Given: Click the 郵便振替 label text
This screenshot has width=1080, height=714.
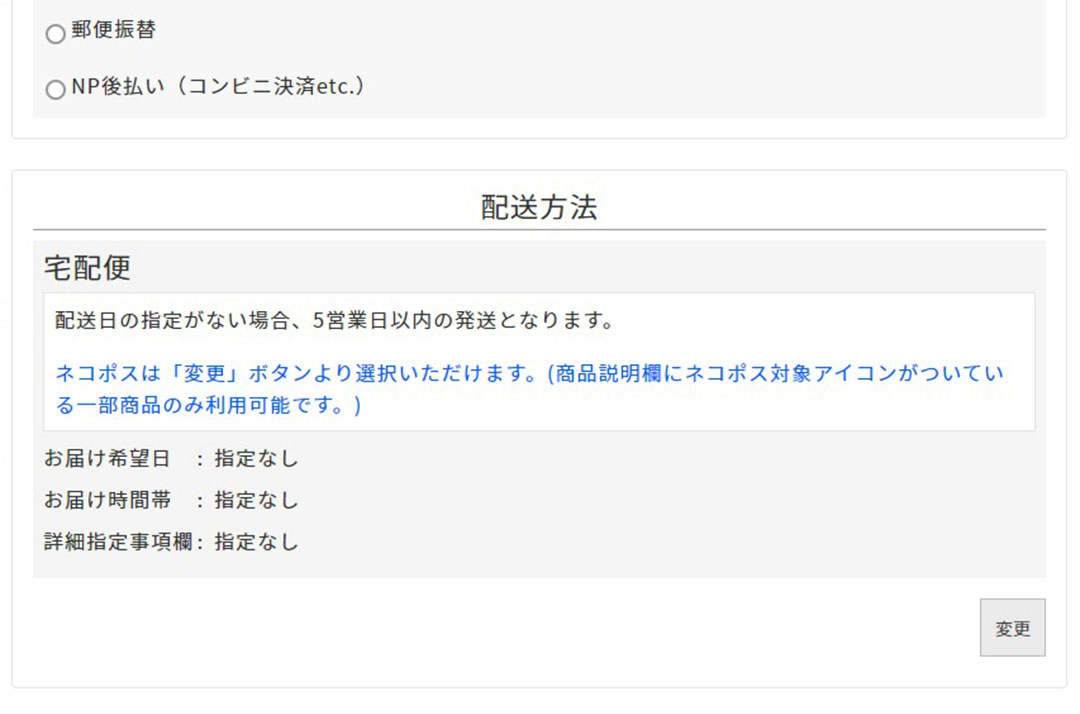Looking at the screenshot, I should (x=113, y=31).
